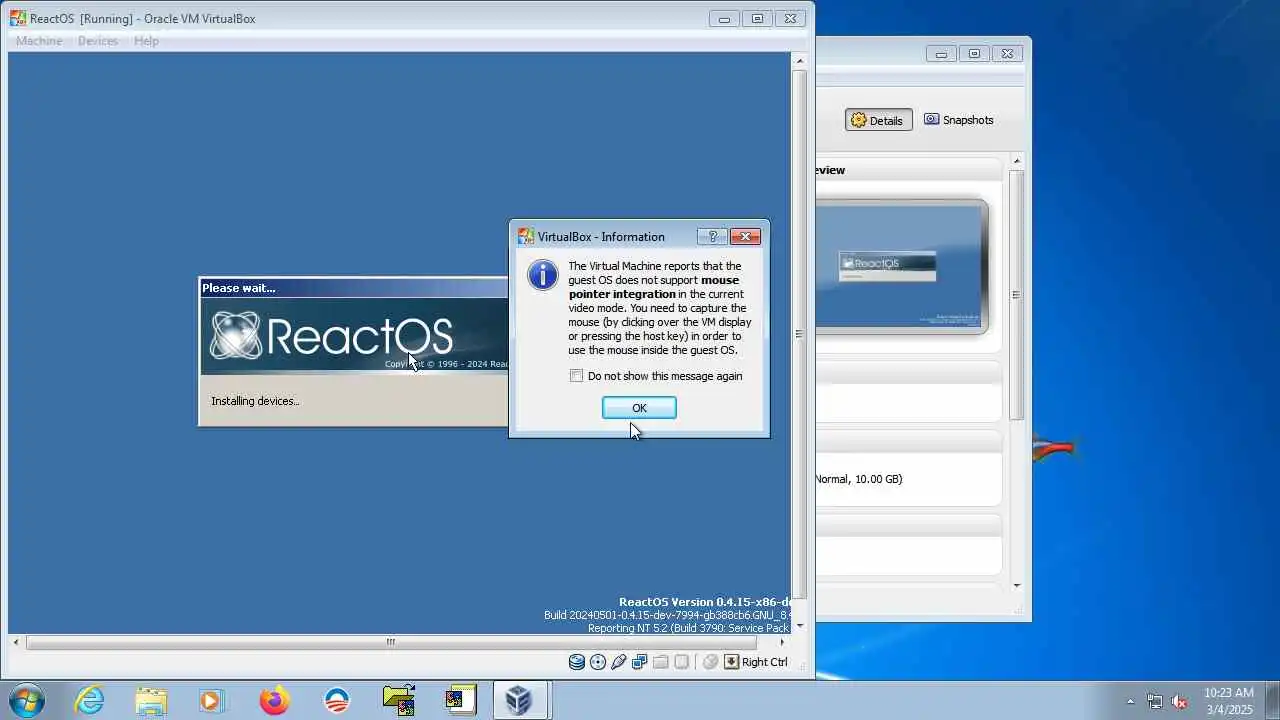The width and height of the screenshot is (1280, 720).
Task: Open the Devices menu
Action: point(98,41)
